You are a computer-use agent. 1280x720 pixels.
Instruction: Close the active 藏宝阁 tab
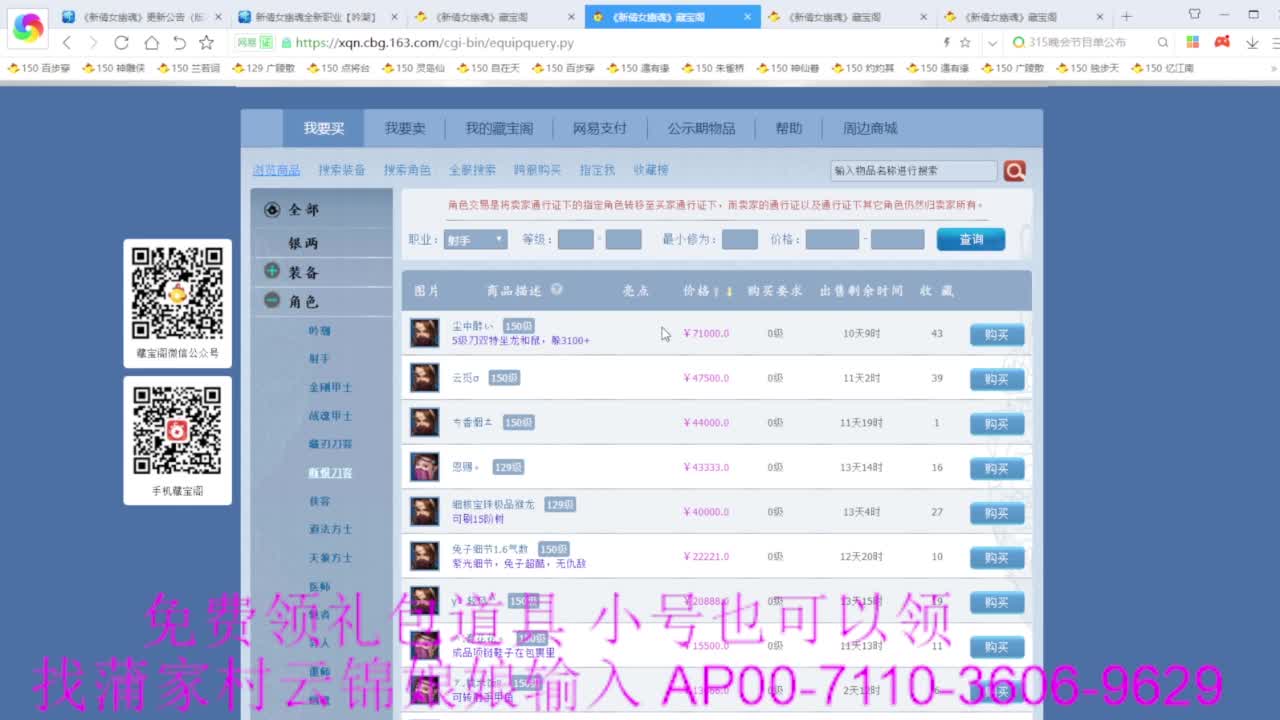pos(748,17)
